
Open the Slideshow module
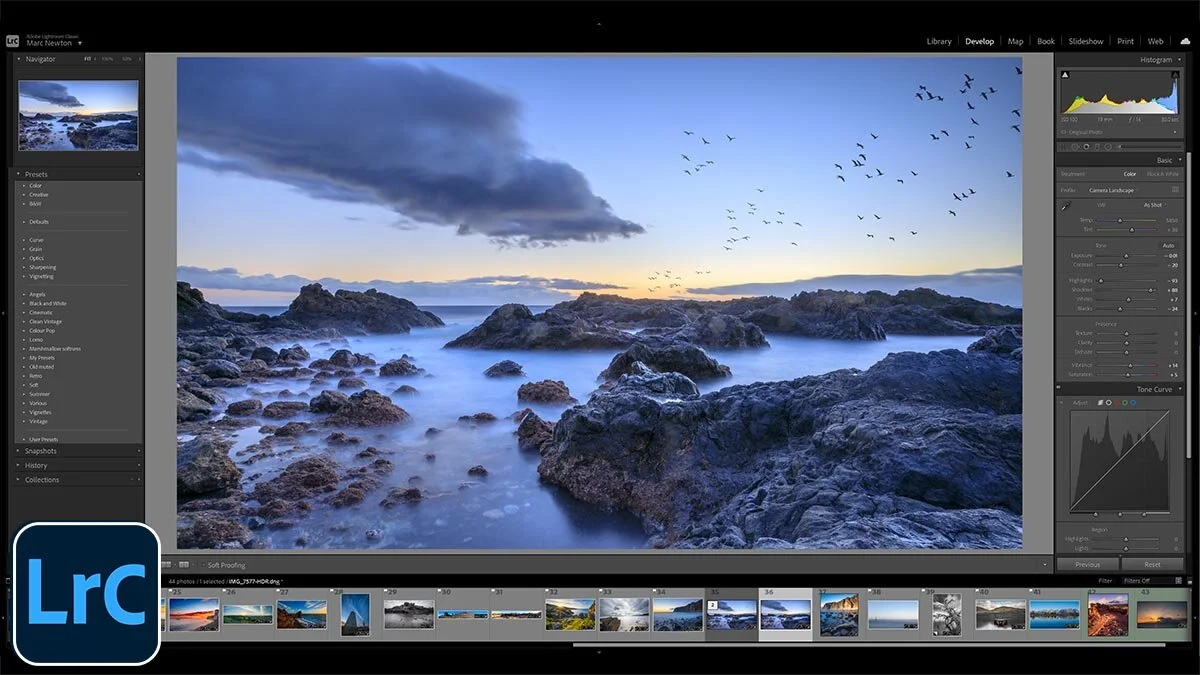coord(1084,41)
